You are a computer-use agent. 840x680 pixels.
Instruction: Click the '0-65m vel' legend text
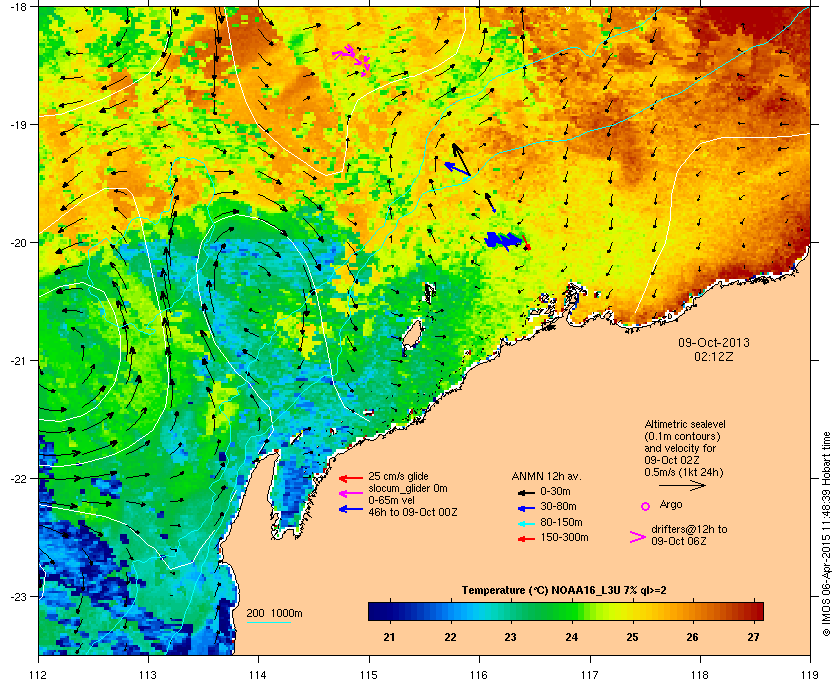pos(390,500)
